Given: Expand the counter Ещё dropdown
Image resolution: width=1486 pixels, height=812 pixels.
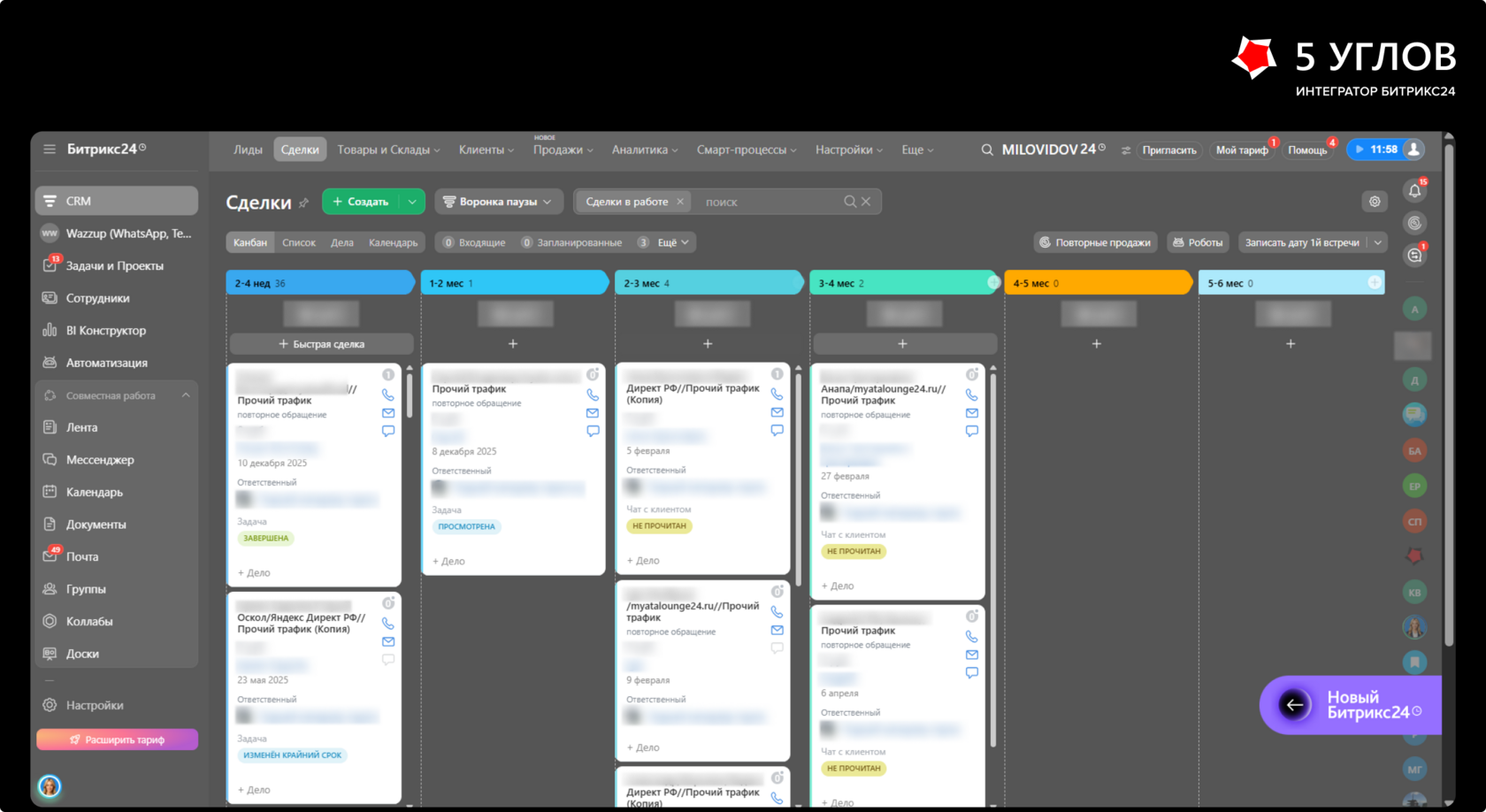Looking at the screenshot, I should coord(673,242).
